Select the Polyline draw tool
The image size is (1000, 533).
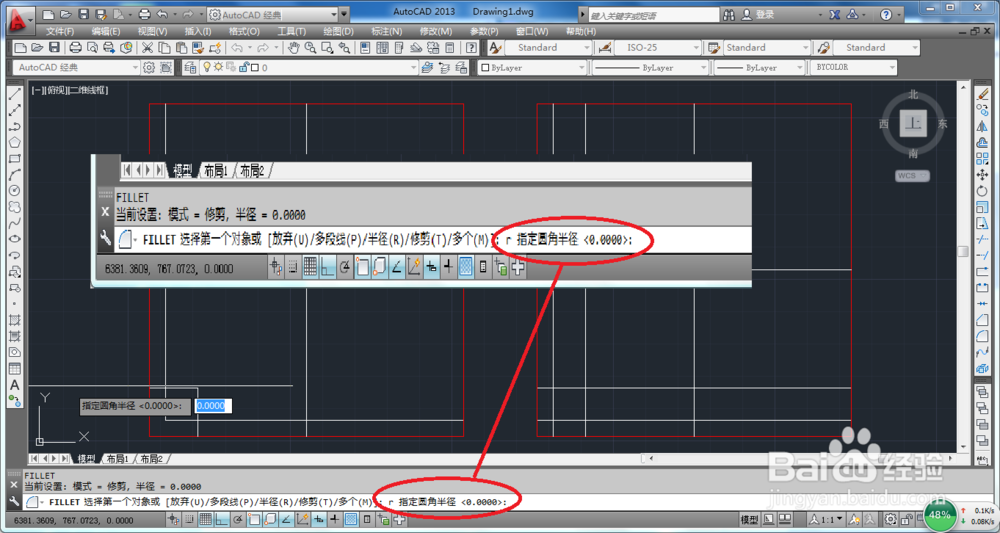(15, 126)
